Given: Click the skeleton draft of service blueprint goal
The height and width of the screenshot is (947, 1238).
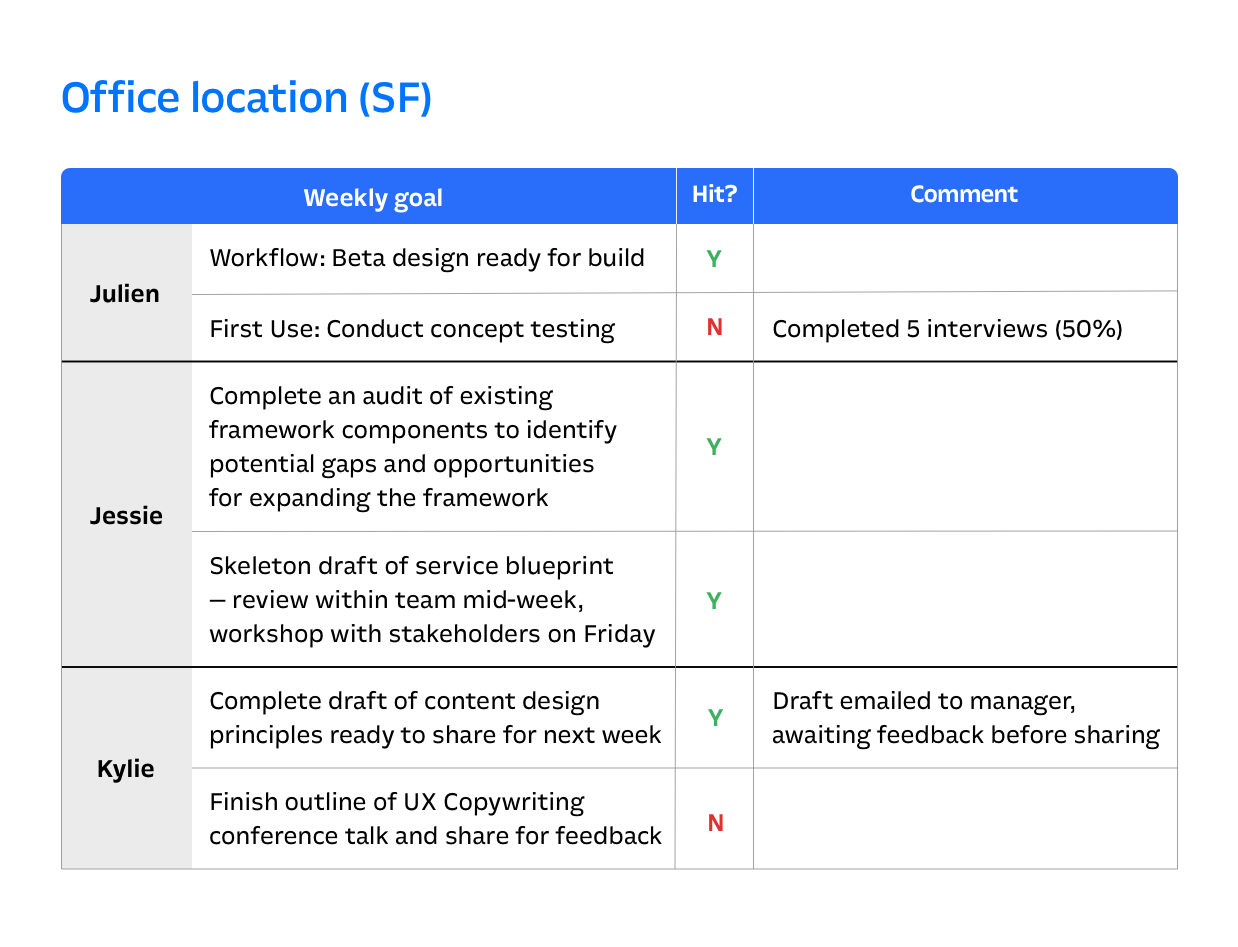Looking at the screenshot, I should 432,599.
